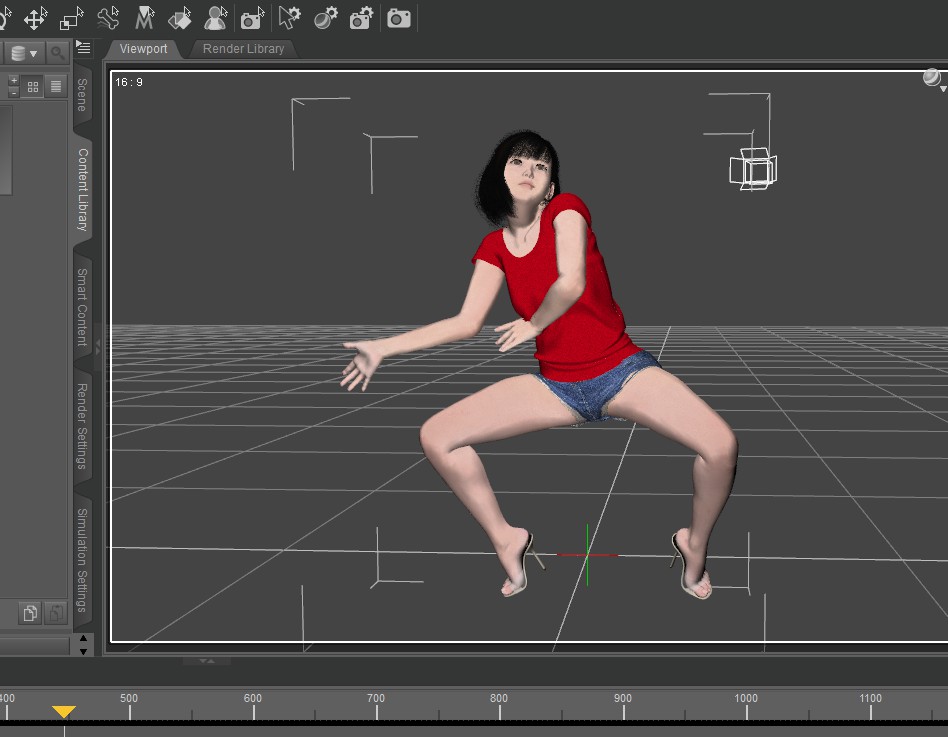Activate the Node Selection tool
The image size is (948, 737).
coord(70,17)
